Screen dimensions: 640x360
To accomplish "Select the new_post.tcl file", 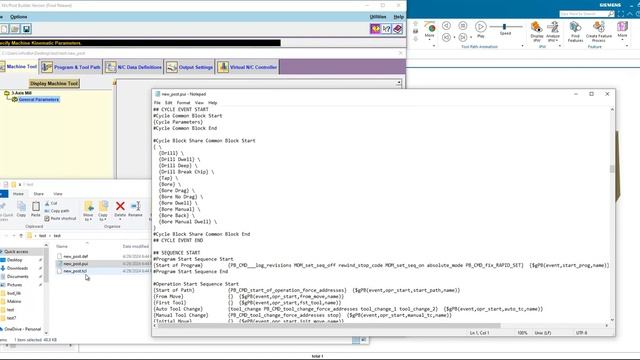I will 75,271.
